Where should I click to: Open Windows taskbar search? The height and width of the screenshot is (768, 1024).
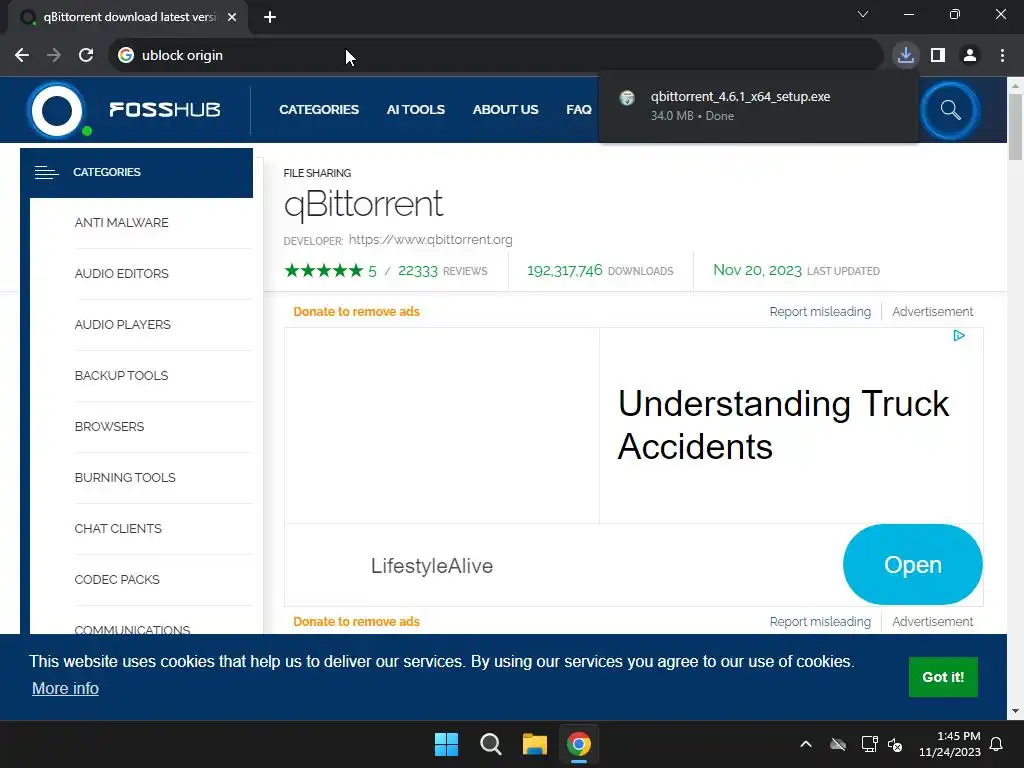[490, 744]
